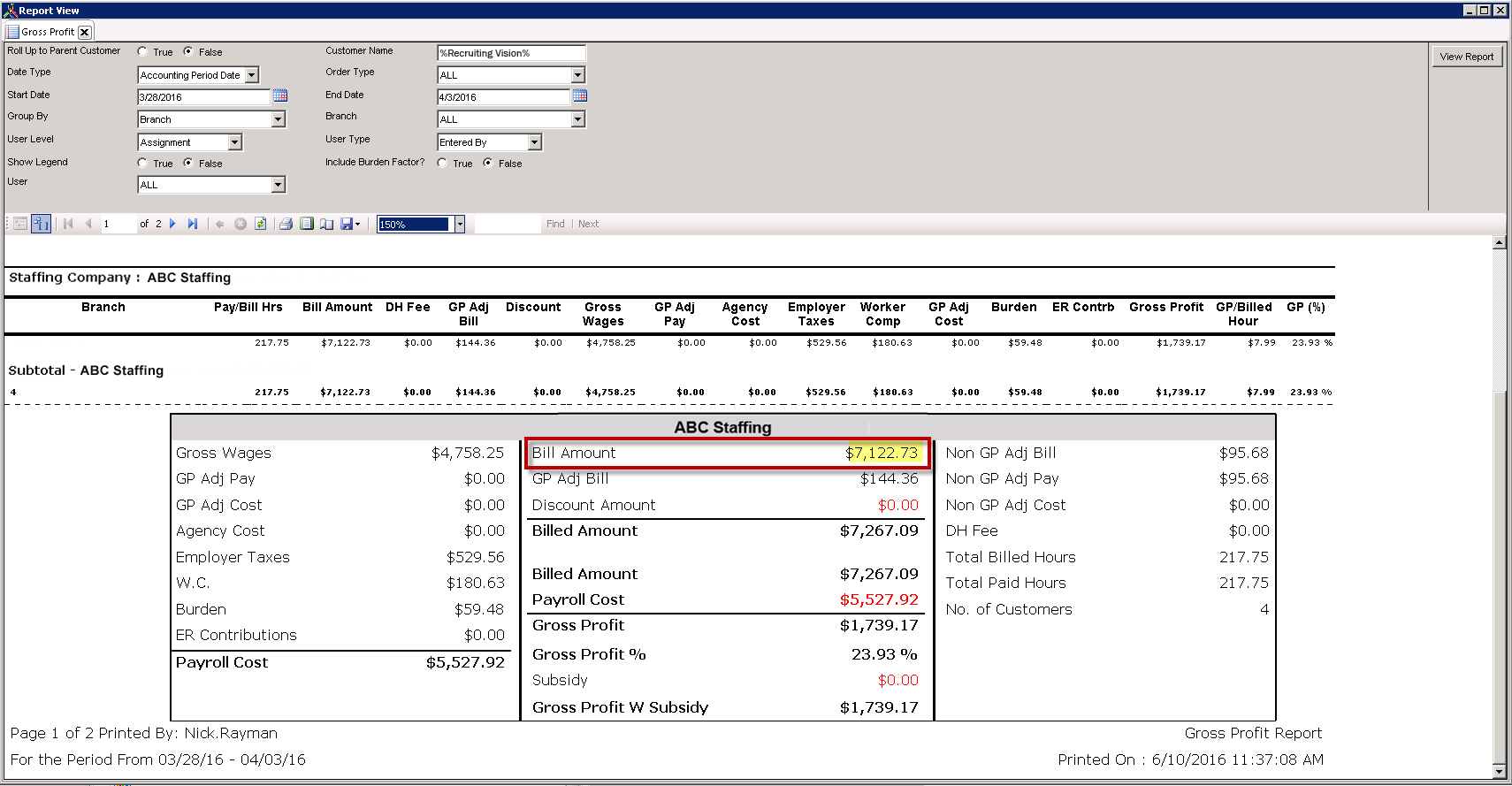1512x786 pixels.
Task: Expand the User dropdown
Action: coord(279,185)
